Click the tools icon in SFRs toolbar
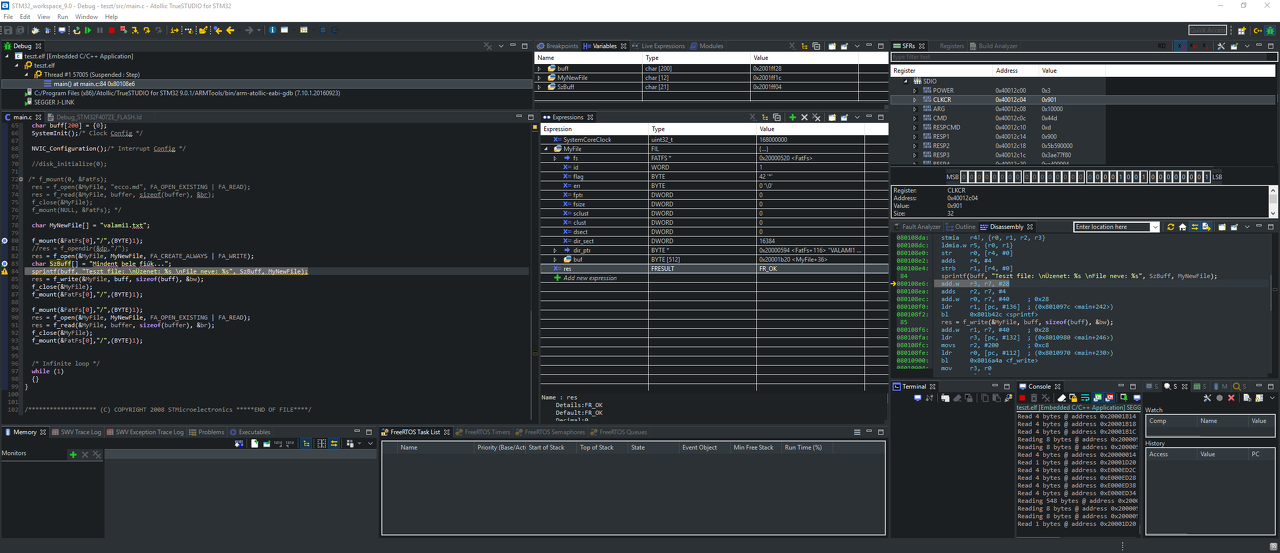The height and width of the screenshot is (553, 1280). 1221,46
